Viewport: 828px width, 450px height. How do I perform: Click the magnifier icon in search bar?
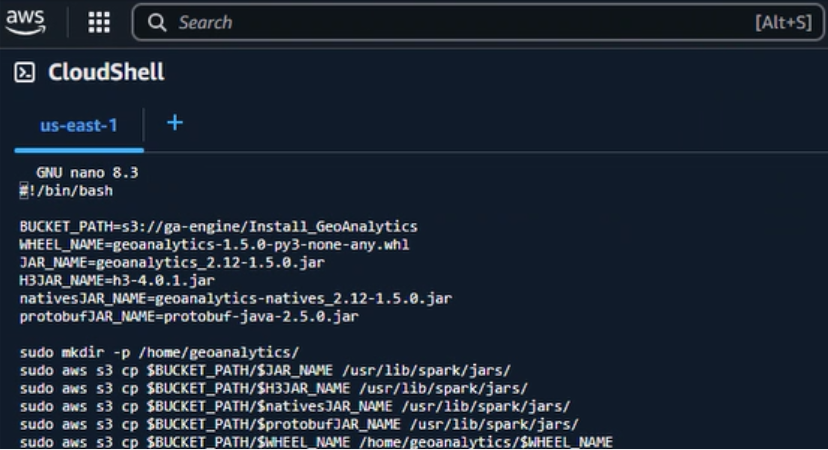click(x=156, y=23)
